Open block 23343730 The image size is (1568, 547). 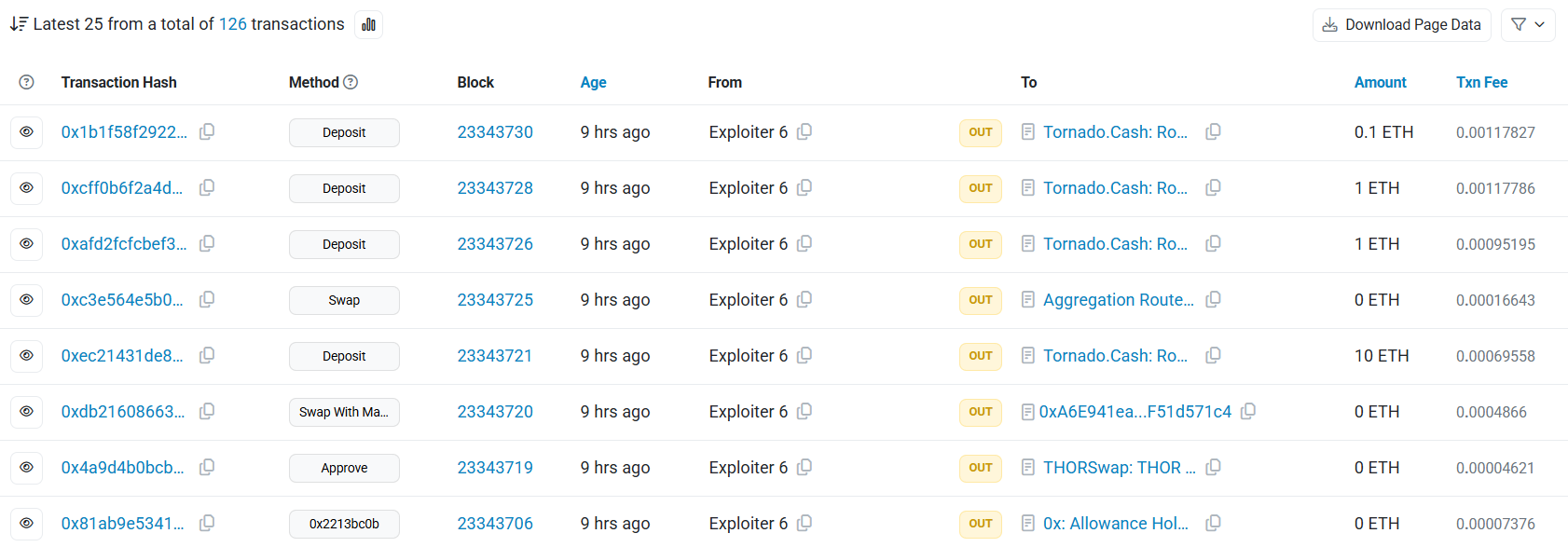point(495,132)
